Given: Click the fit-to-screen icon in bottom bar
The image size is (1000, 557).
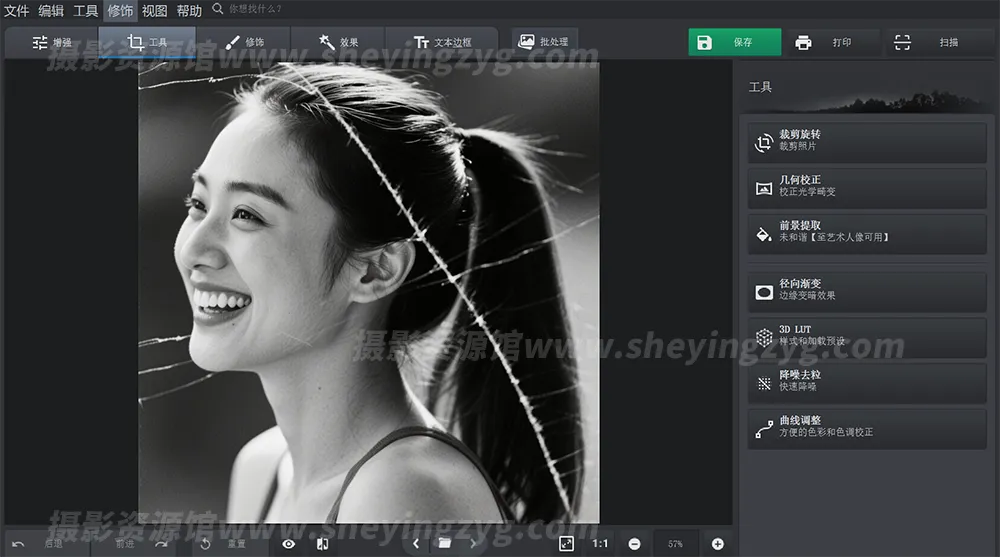Looking at the screenshot, I should [566, 543].
